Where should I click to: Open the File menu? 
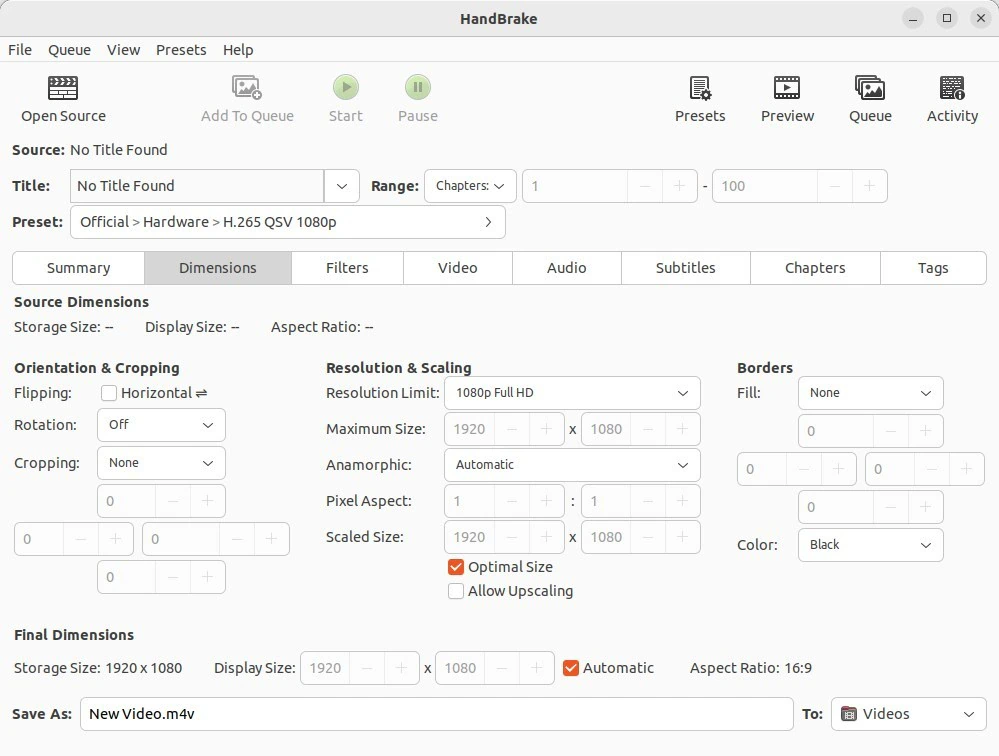click(20, 50)
